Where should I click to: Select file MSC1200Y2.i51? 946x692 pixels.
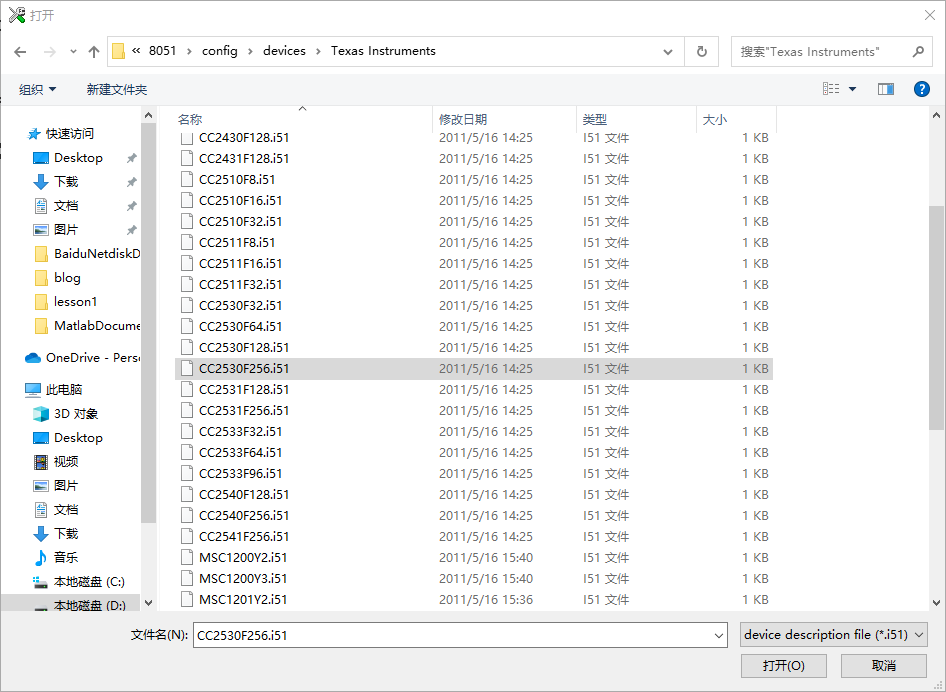pyautogui.click(x=474, y=557)
